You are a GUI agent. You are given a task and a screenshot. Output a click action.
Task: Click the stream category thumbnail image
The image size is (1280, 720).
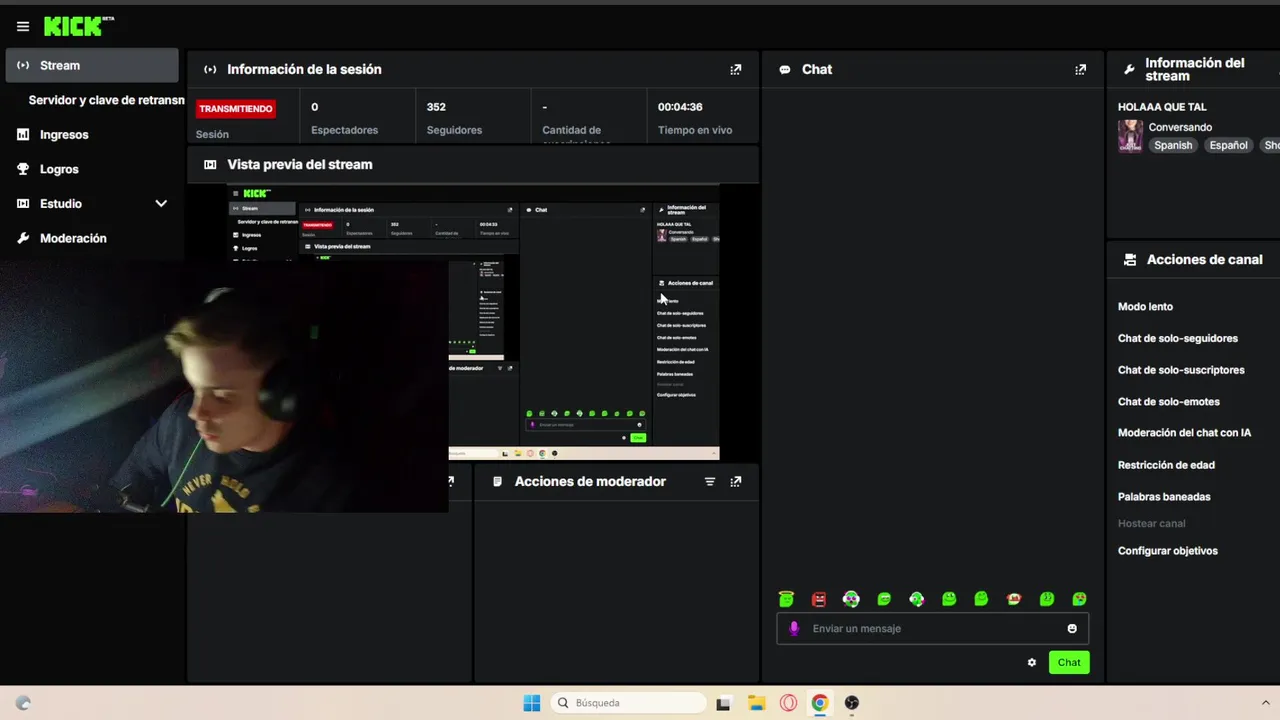(x=1130, y=136)
